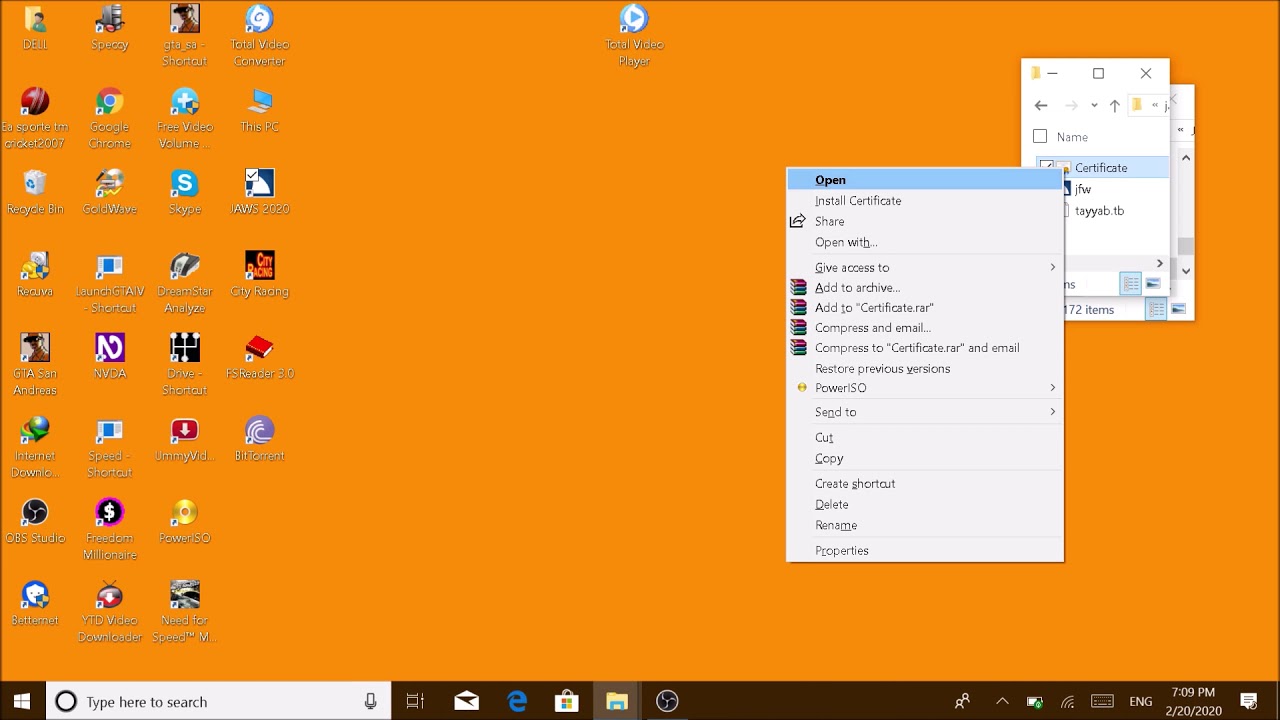The image size is (1280, 720).
Task: Select Free Video Volume desktop icon
Action: pos(184,118)
